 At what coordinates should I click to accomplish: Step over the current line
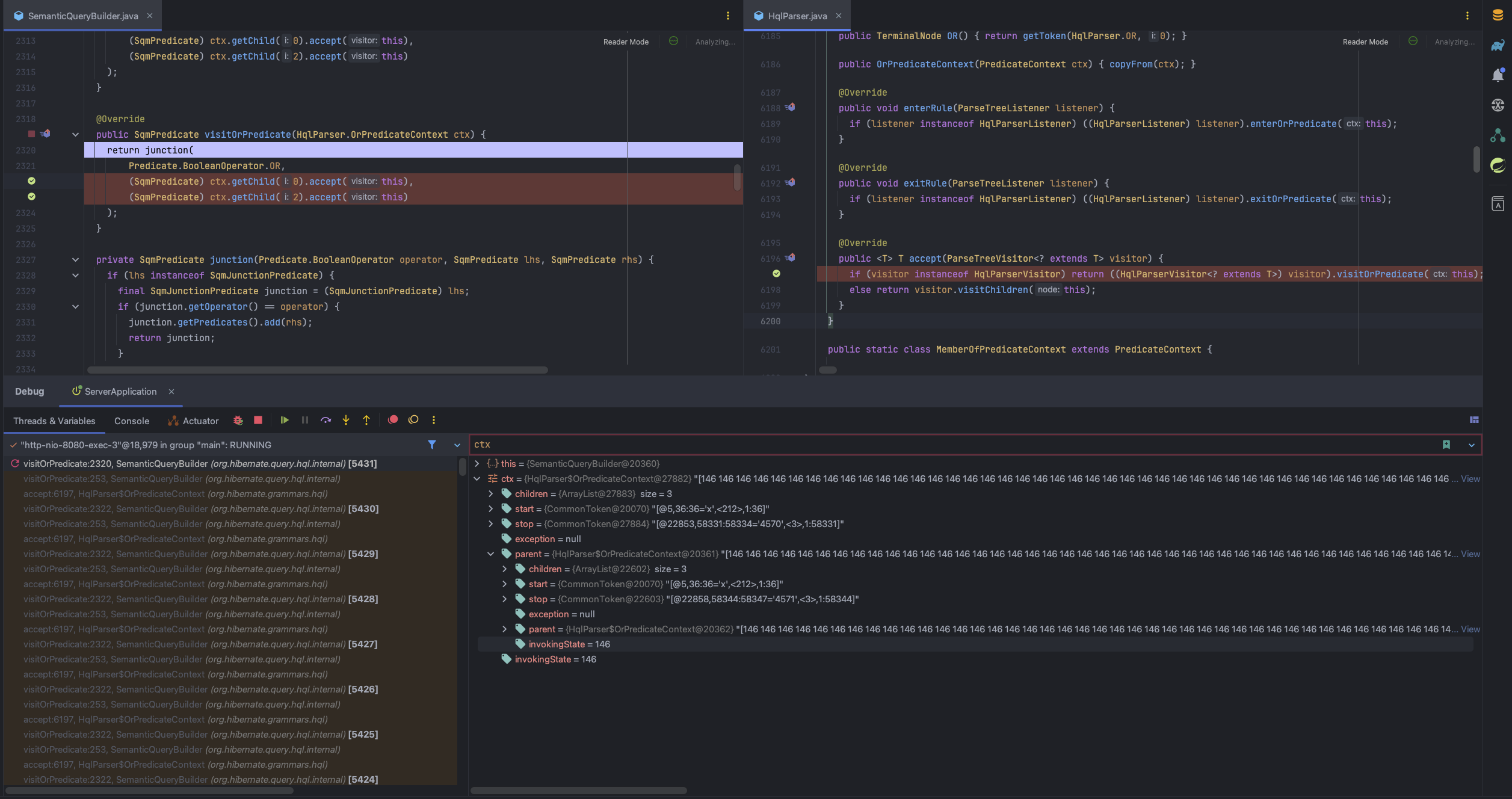point(326,420)
